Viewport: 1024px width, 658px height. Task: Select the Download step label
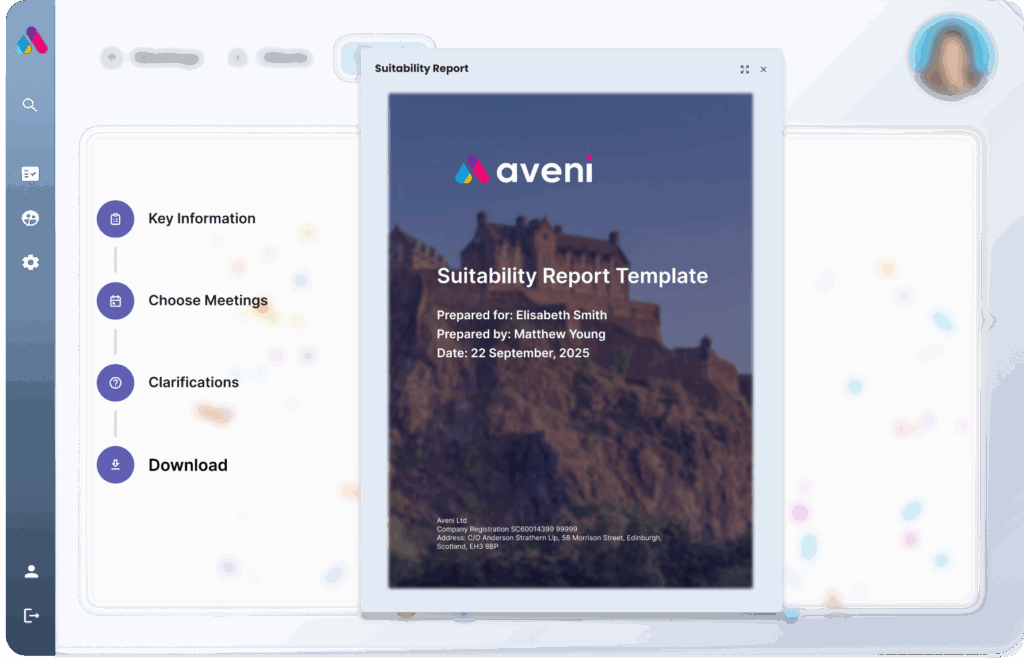coord(188,465)
